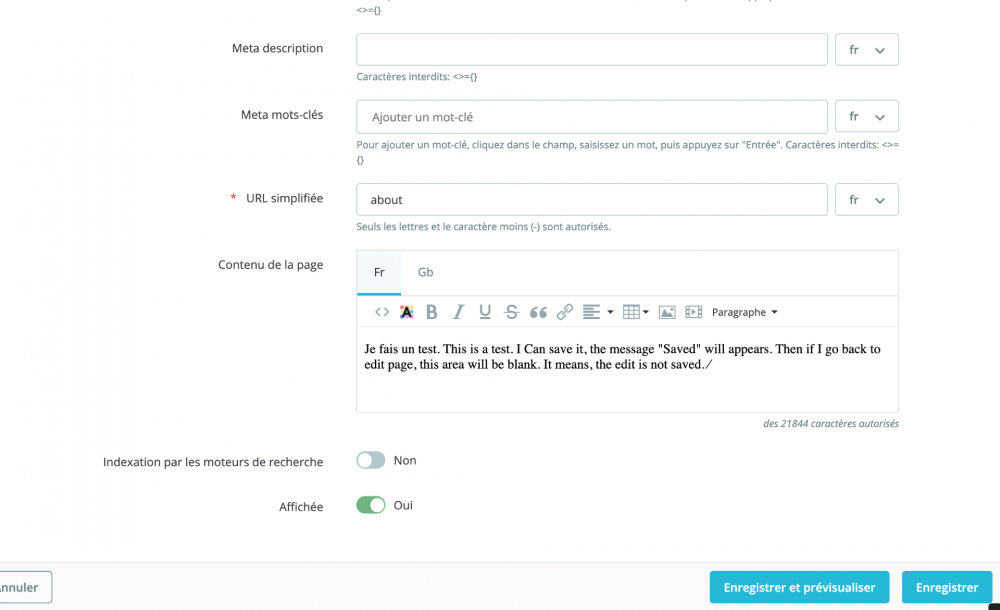
Task: Switch to the Gb content tab
Action: tap(425, 271)
